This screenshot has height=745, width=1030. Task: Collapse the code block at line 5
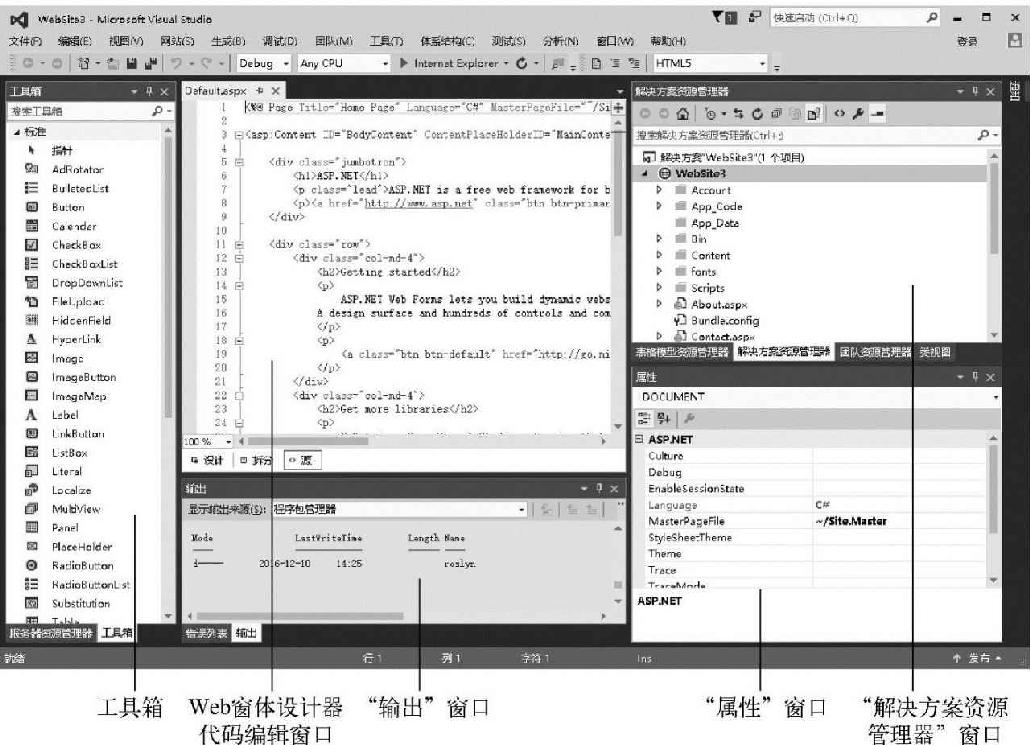(x=239, y=162)
